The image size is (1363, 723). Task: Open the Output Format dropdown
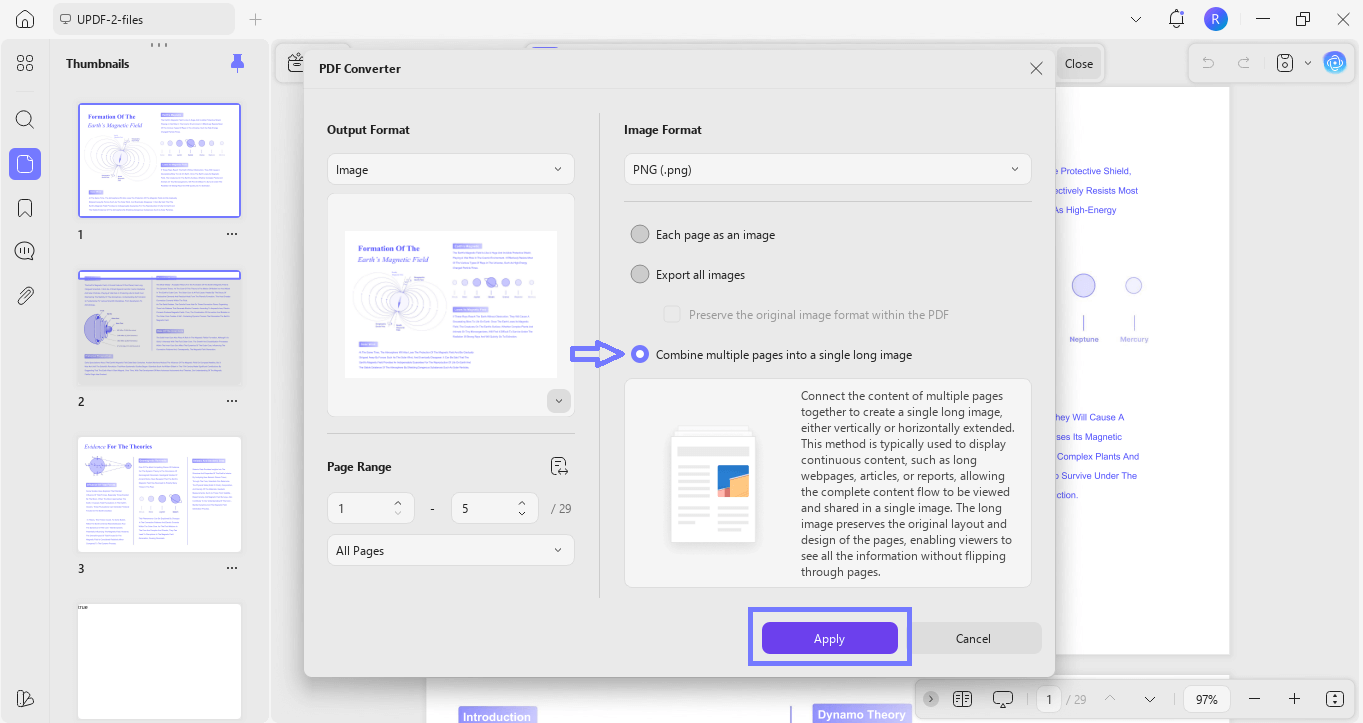[450, 168]
